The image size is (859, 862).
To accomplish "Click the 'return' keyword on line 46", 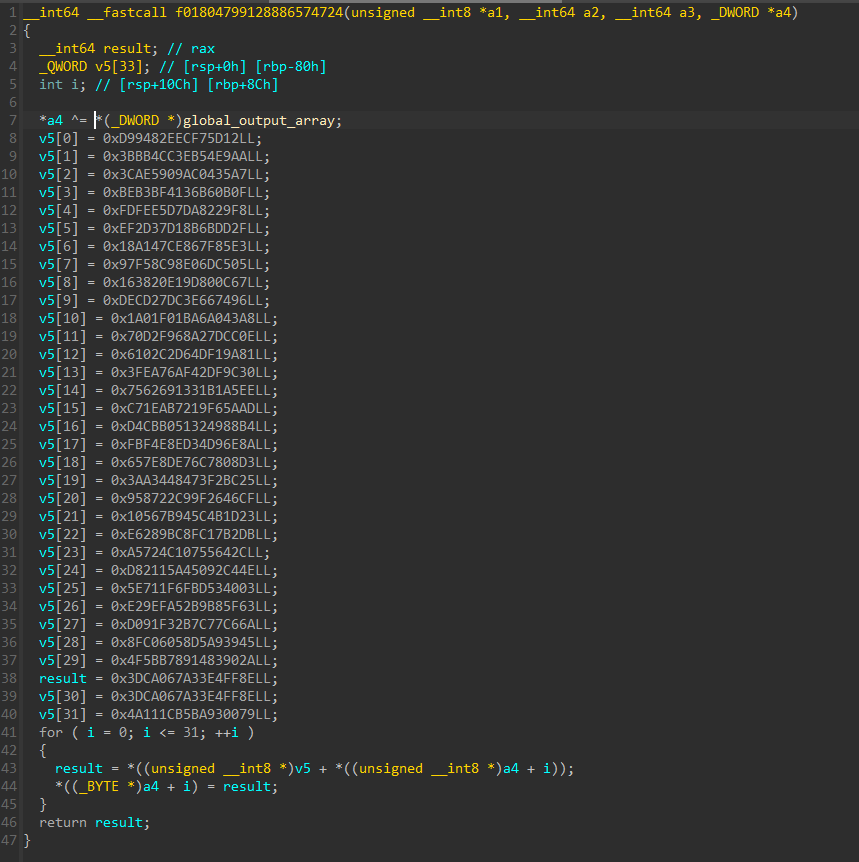I will click(x=63, y=822).
